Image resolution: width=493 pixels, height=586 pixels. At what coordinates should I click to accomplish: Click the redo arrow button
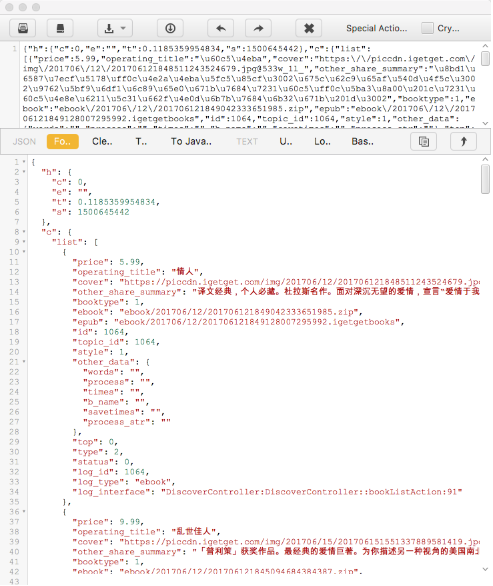click(x=258, y=28)
